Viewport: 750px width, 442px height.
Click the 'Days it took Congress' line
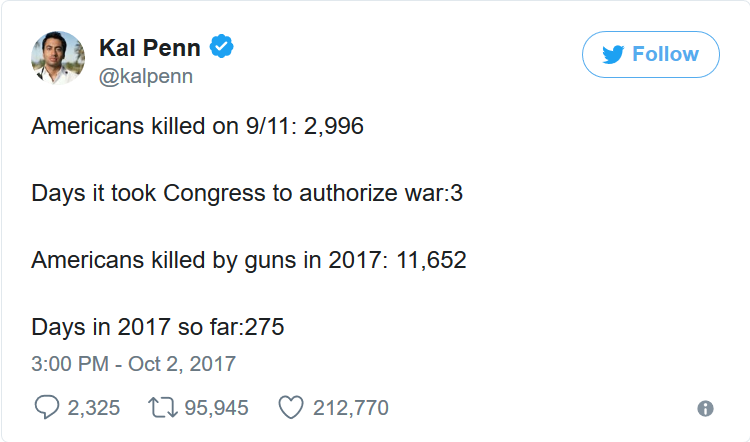pos(247,194)
